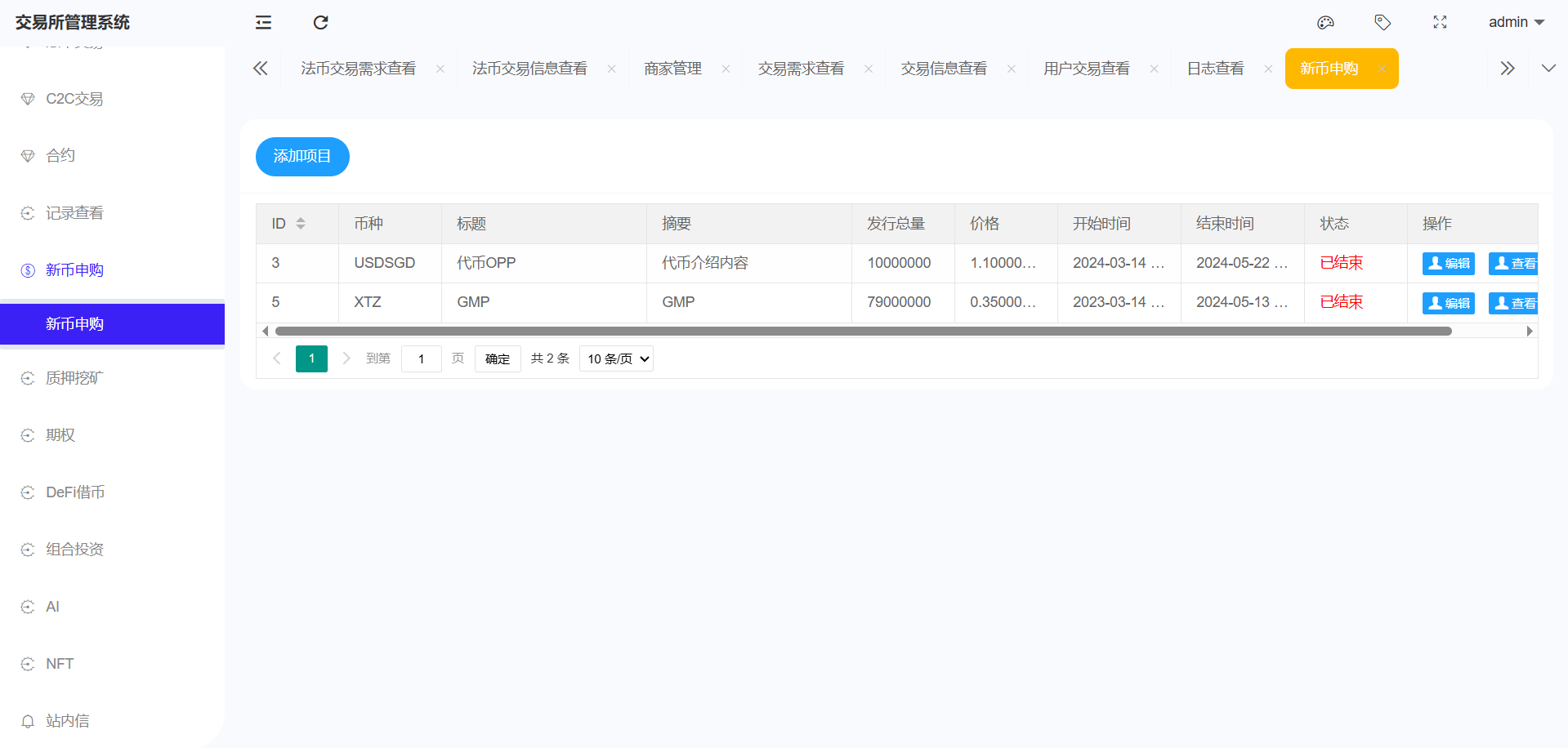Expand the tab options chevron menu

1548,69
